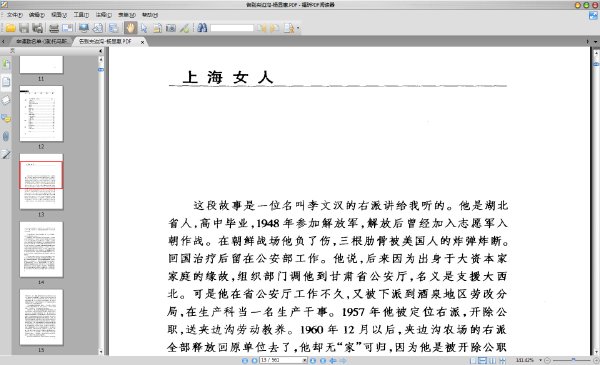Click the tab scroll left arrow

pos(3,41)
